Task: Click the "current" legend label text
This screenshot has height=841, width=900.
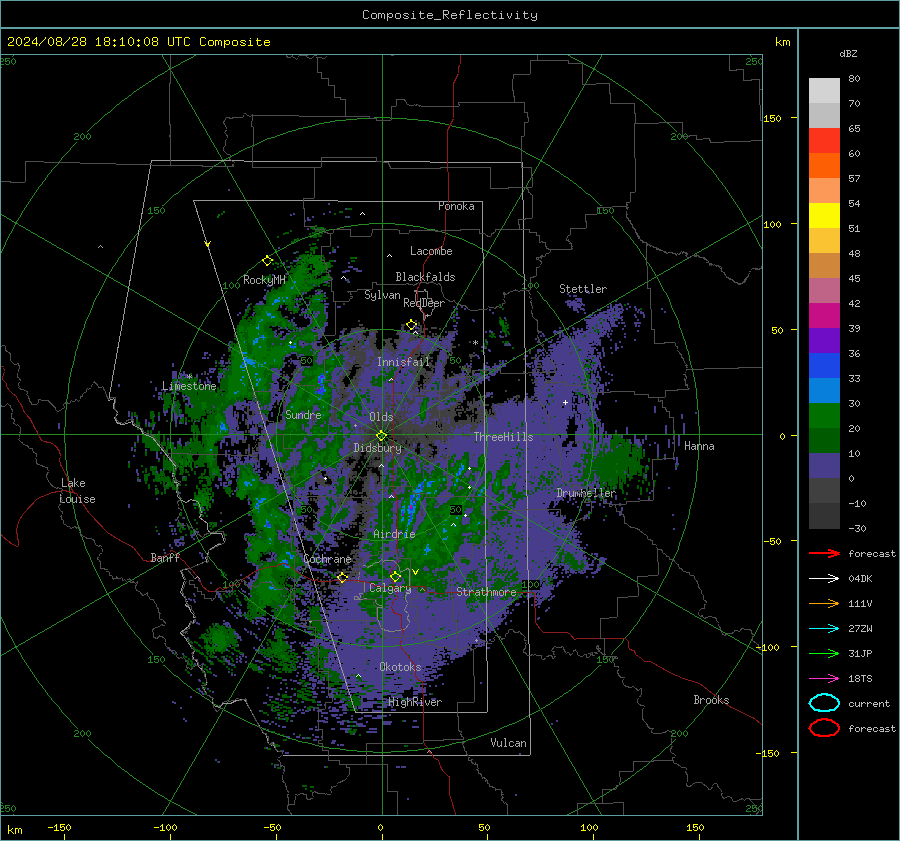Action: pos(869,703)
